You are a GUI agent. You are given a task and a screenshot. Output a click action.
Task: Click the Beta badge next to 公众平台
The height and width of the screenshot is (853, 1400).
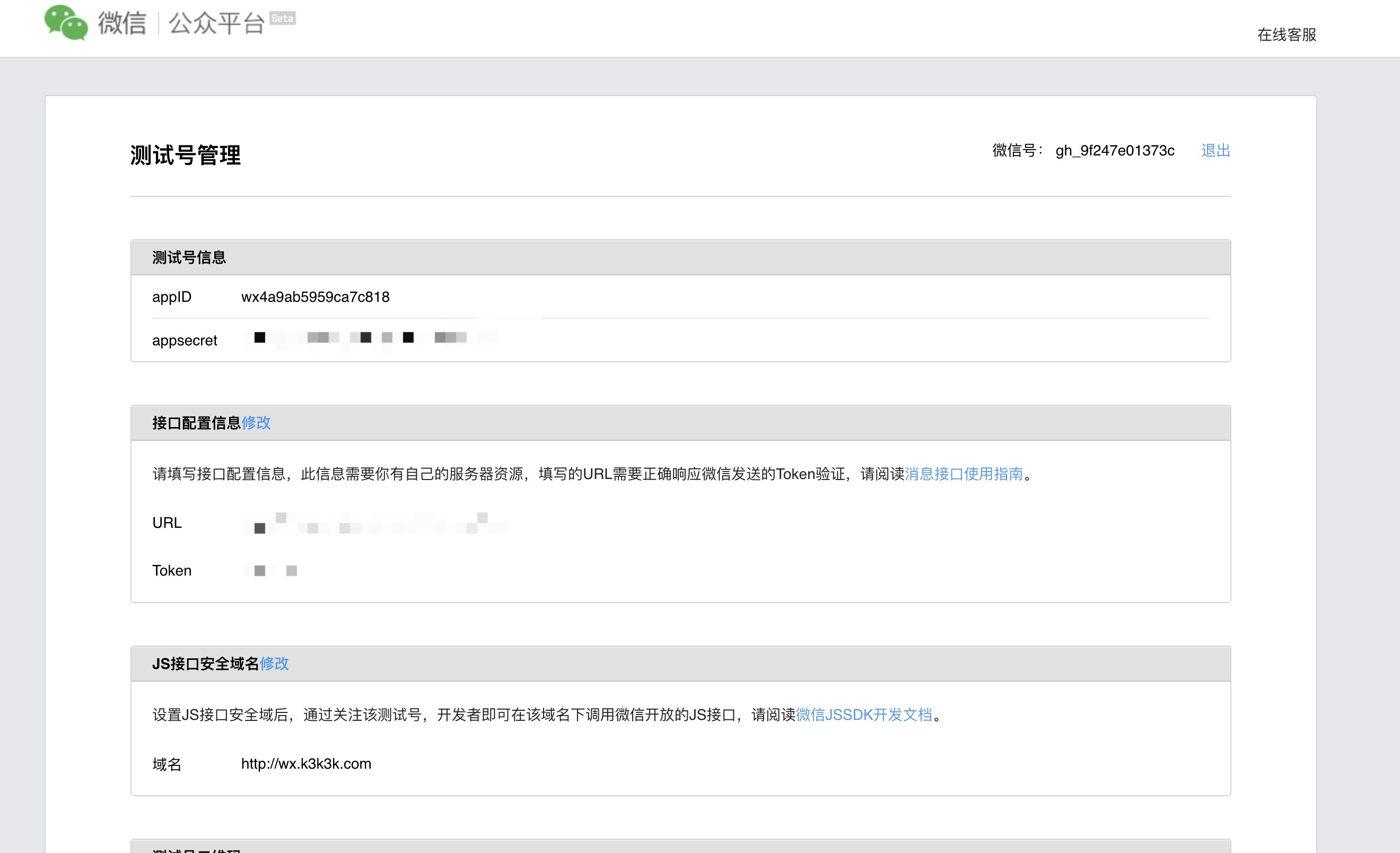click(282, 18)
